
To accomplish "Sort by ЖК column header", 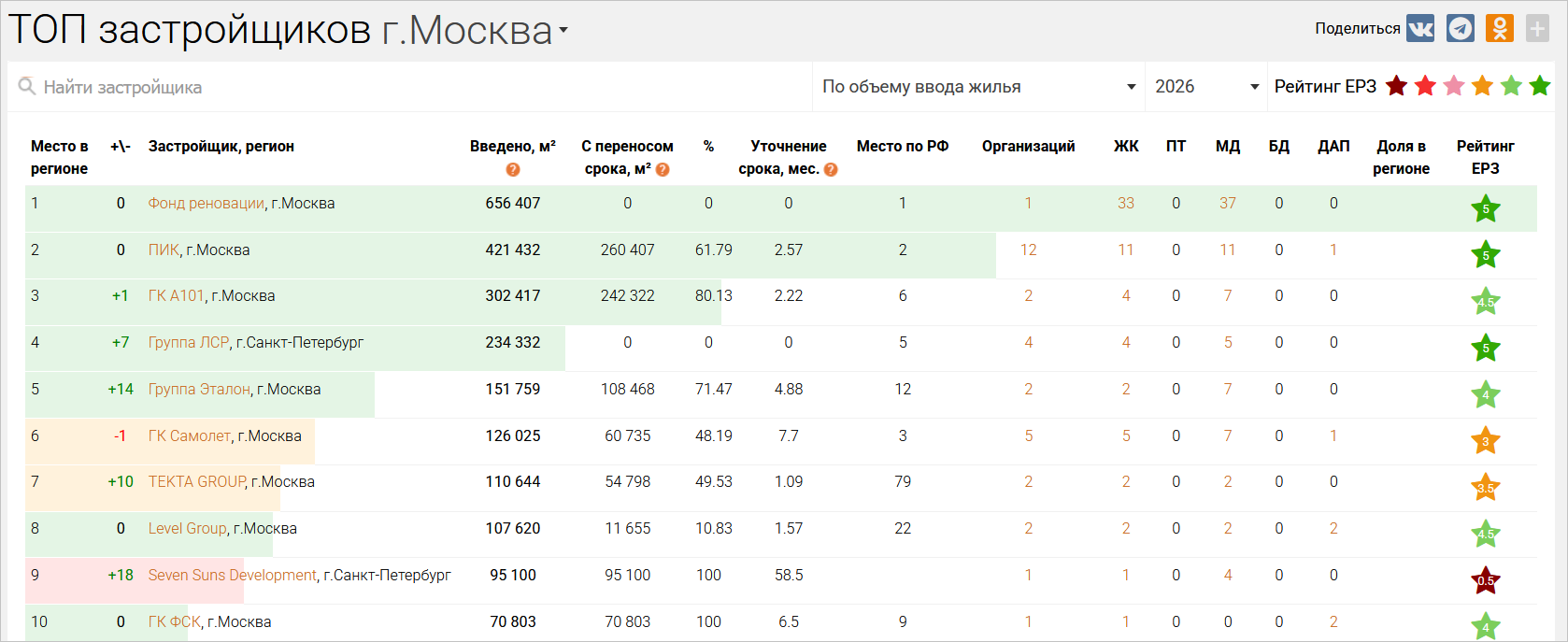I will (x=1126, y=146).
